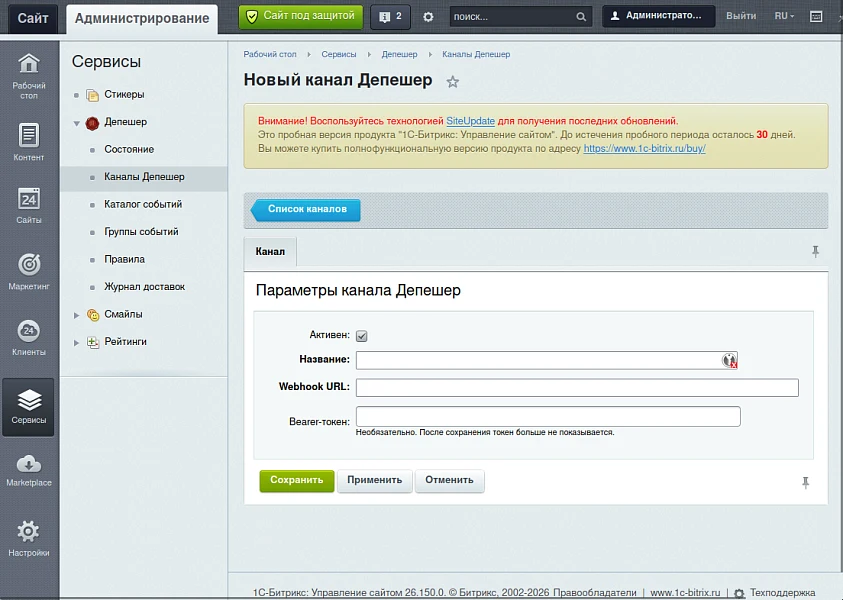
Task: Click the Отменить button
Action: click(449, 480)
